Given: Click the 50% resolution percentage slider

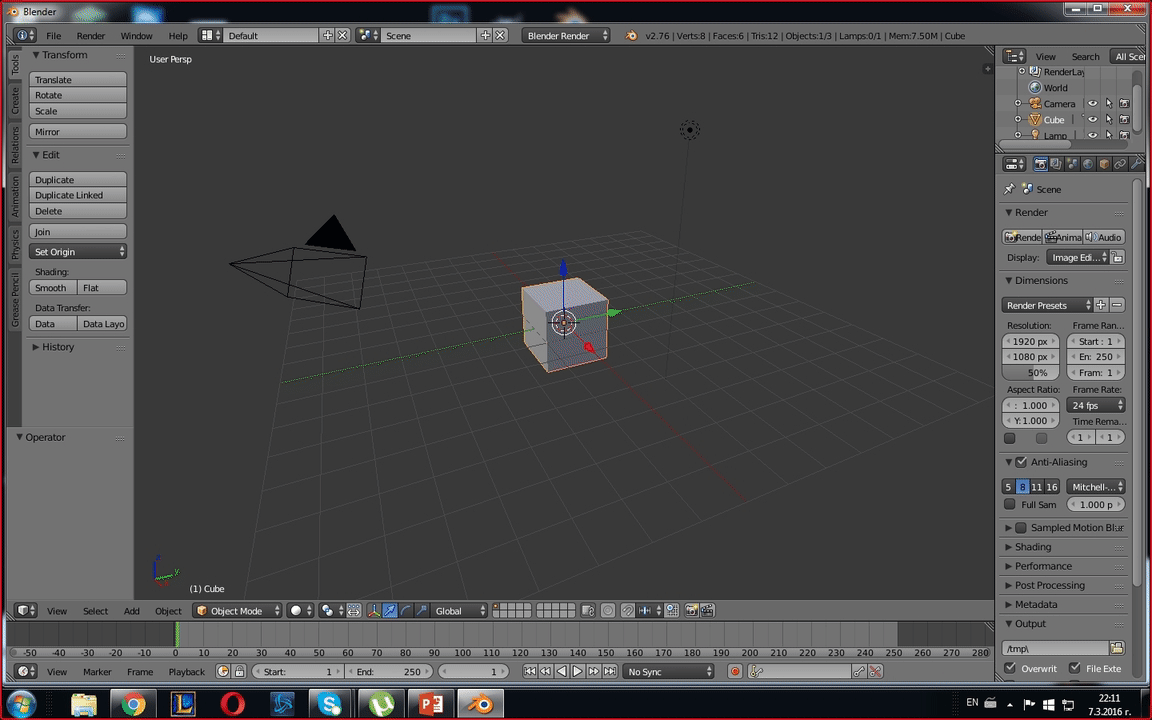Looking at the screenshot, I should tap(1030, 373).
